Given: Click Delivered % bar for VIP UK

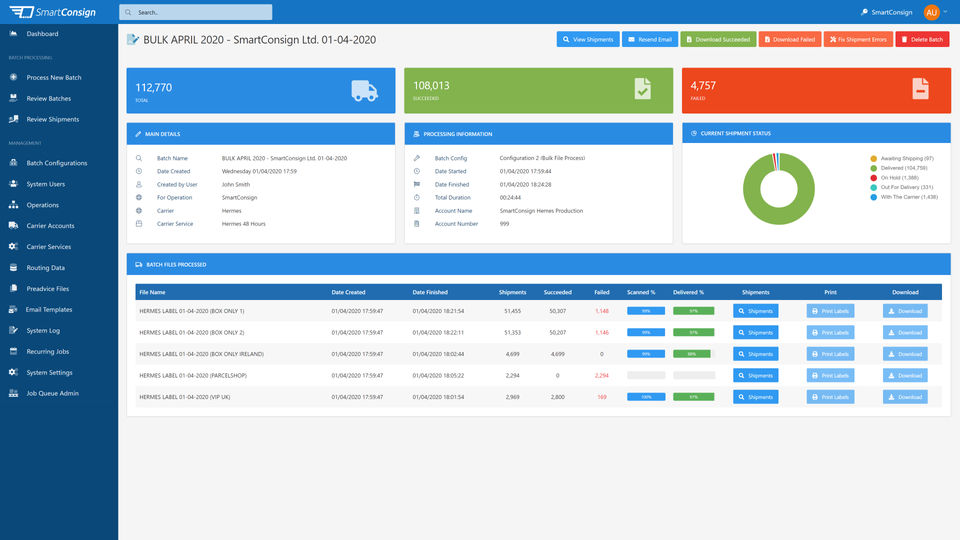Looking at the screenshot, I should [694, 397].
